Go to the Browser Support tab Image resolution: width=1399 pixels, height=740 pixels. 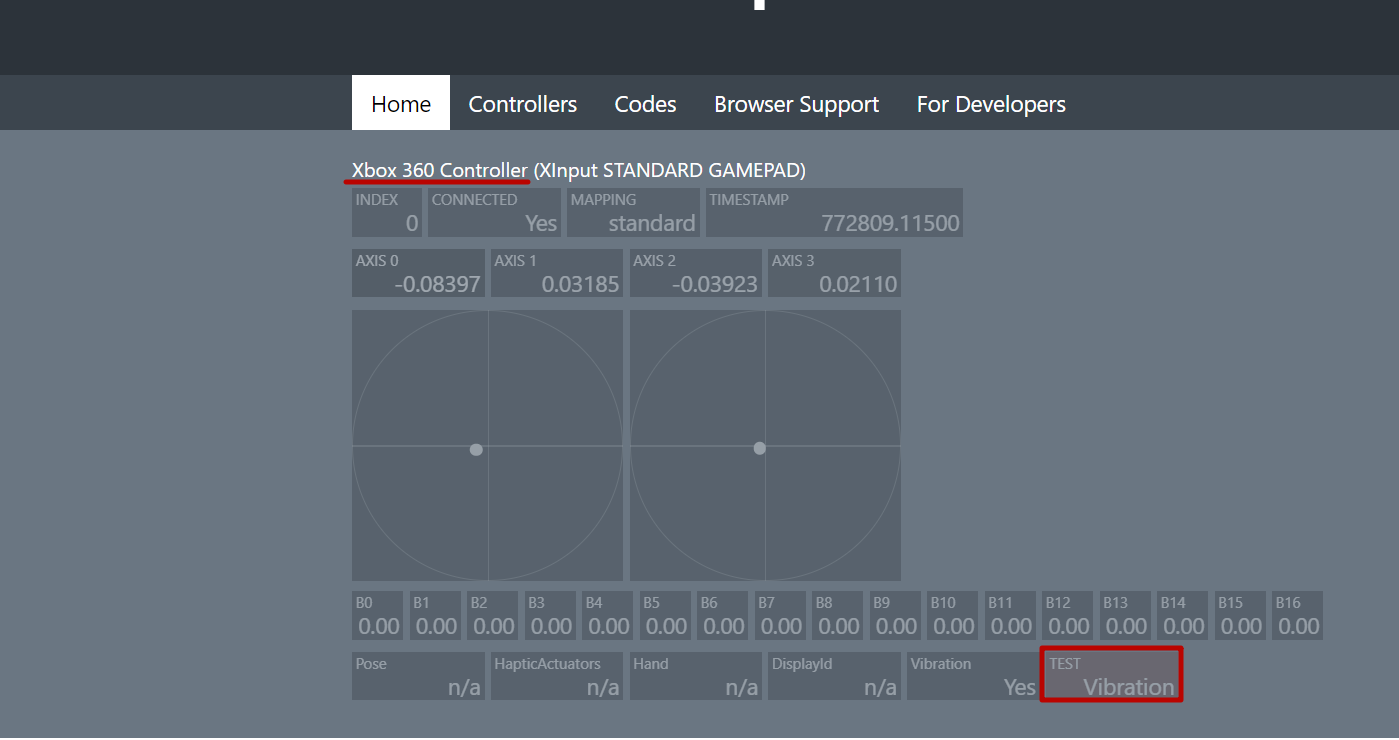tap(796, 104)
